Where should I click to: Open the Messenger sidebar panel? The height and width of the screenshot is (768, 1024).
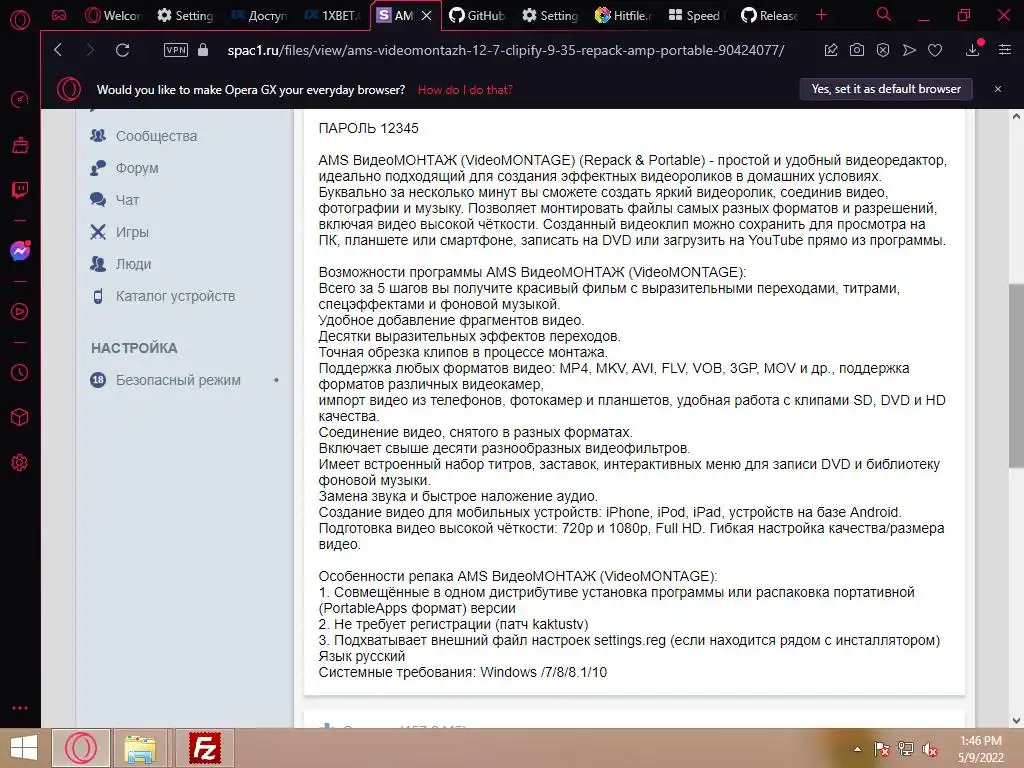[x=20, y=251]
